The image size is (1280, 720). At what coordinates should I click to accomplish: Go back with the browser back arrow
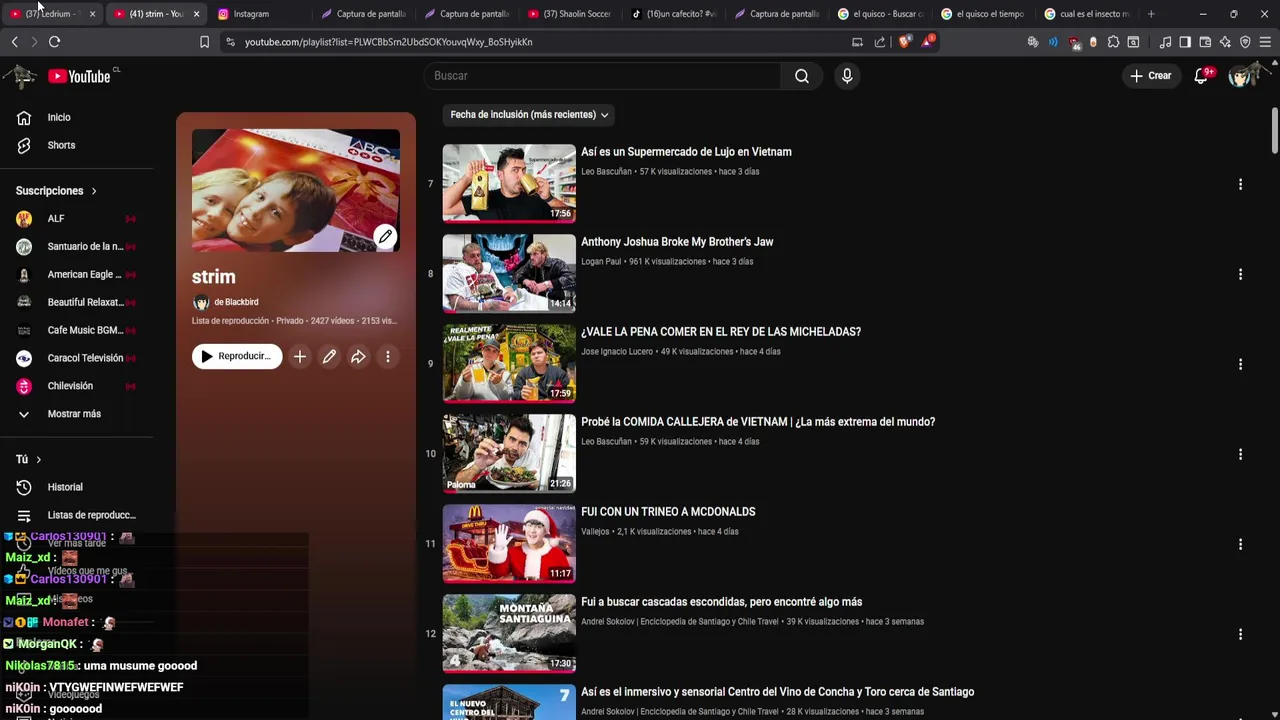coord(14,42)
